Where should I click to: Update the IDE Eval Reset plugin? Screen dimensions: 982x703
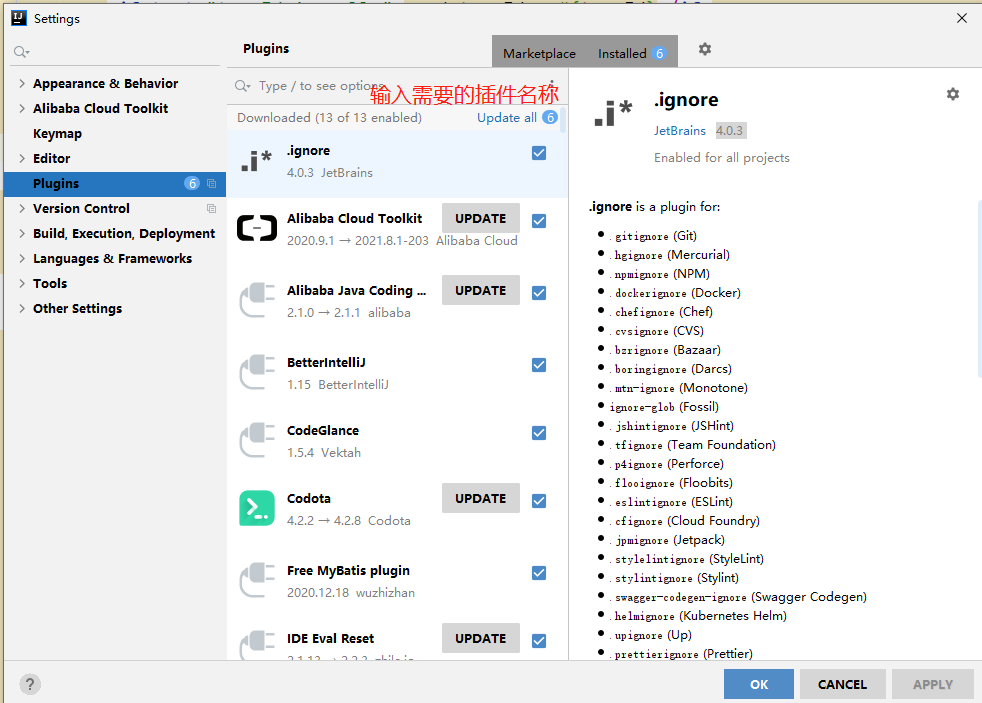click(x=480, y=638)
